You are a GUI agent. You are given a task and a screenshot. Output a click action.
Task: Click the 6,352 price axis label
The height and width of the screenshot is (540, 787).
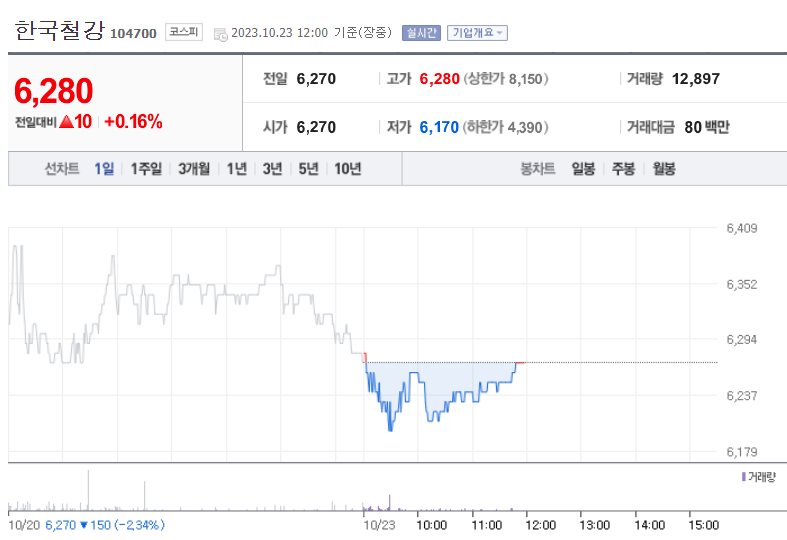click(x=741, y=285)
